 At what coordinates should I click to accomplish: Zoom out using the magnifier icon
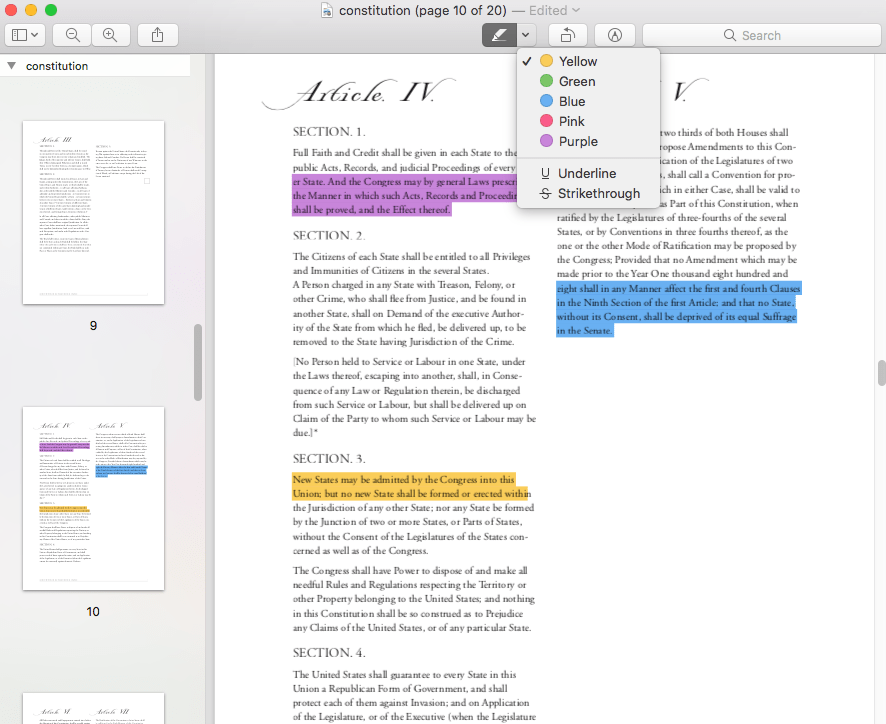[x=71, y=34]
